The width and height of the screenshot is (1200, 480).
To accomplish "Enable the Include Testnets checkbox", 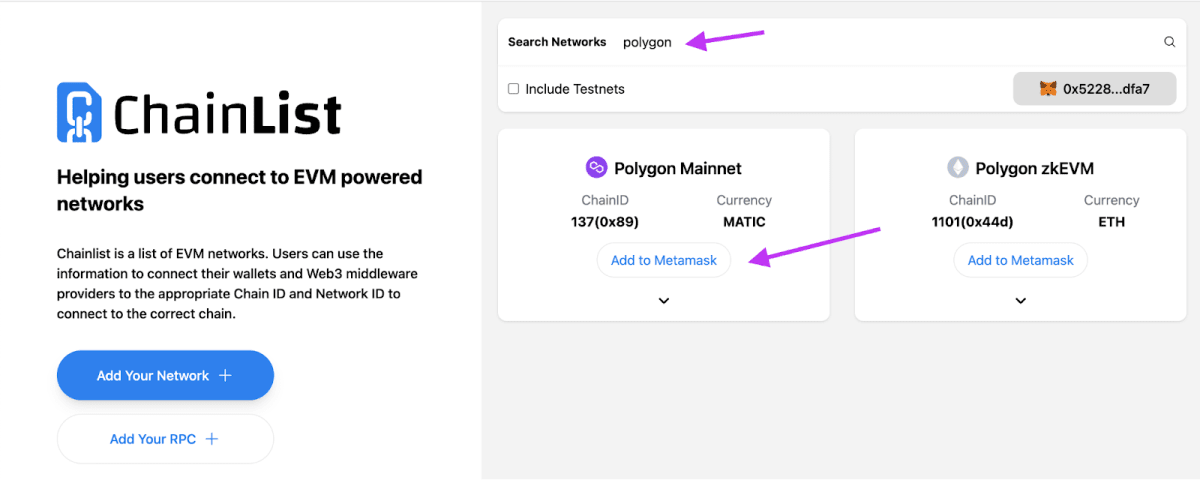I will click(514, 89).
